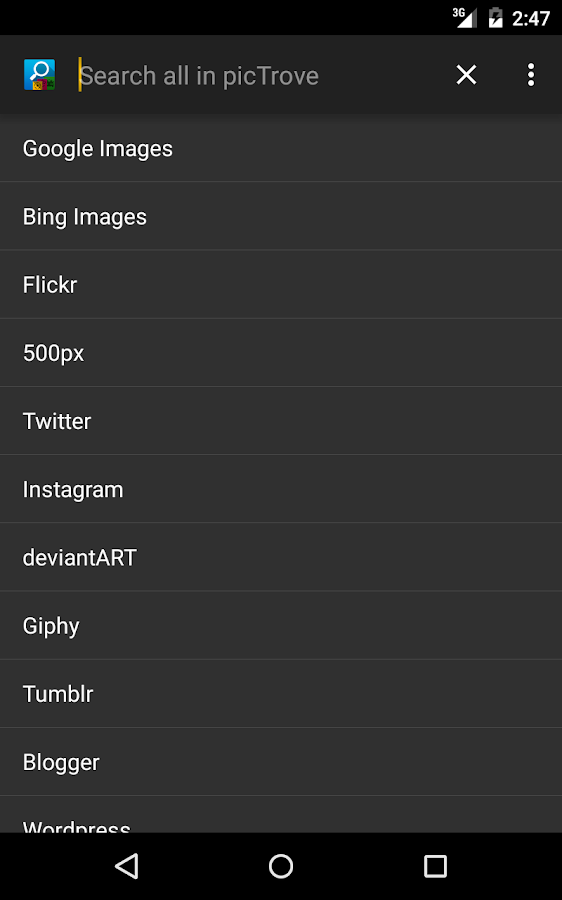This screenshot has width=562, height=900.
Task: Select Giphy from the sources
Action: pyautogui.click(x=281, y=626)
